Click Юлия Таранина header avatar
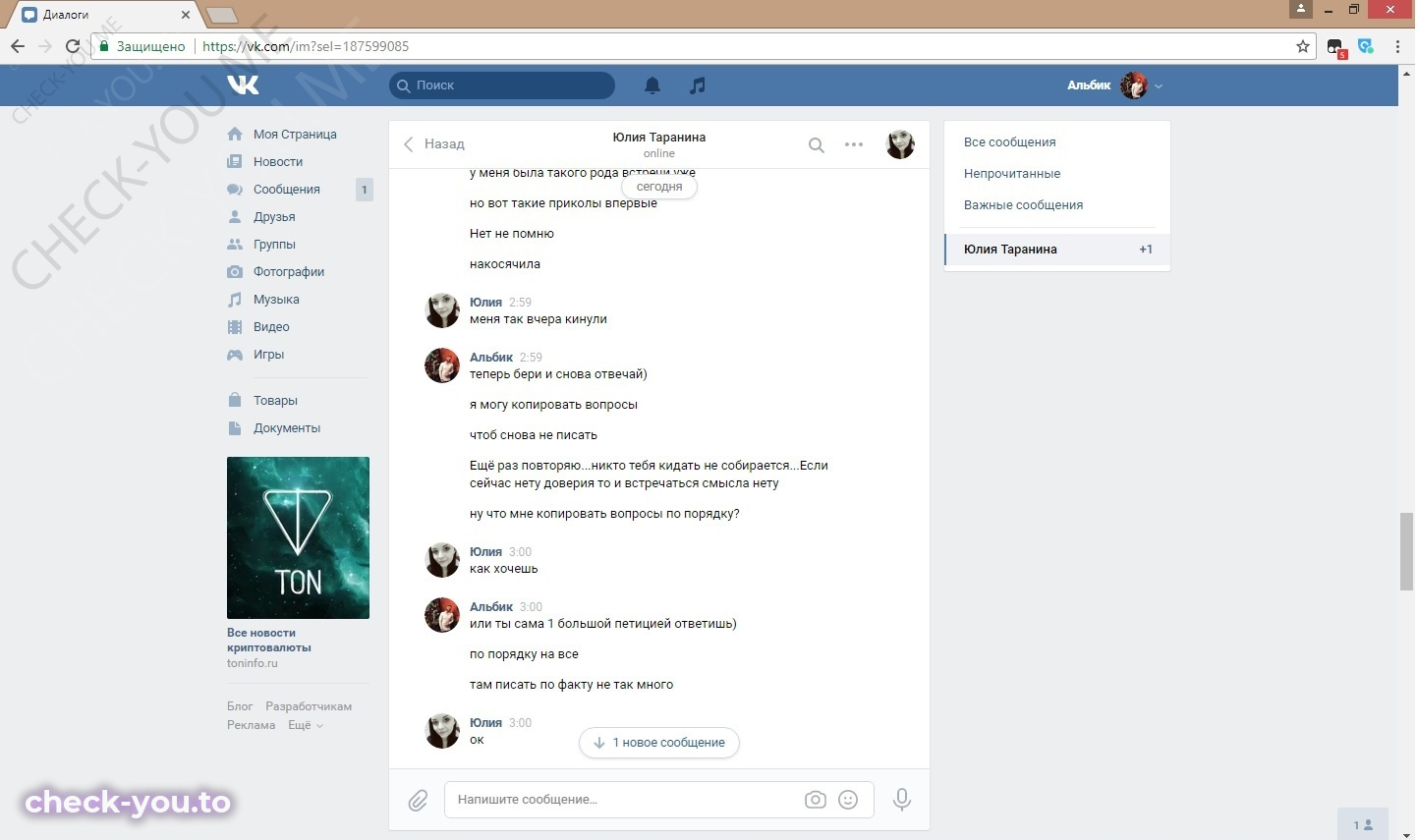This screenshot has height=840, width=1417. click(x=900, y=144)
